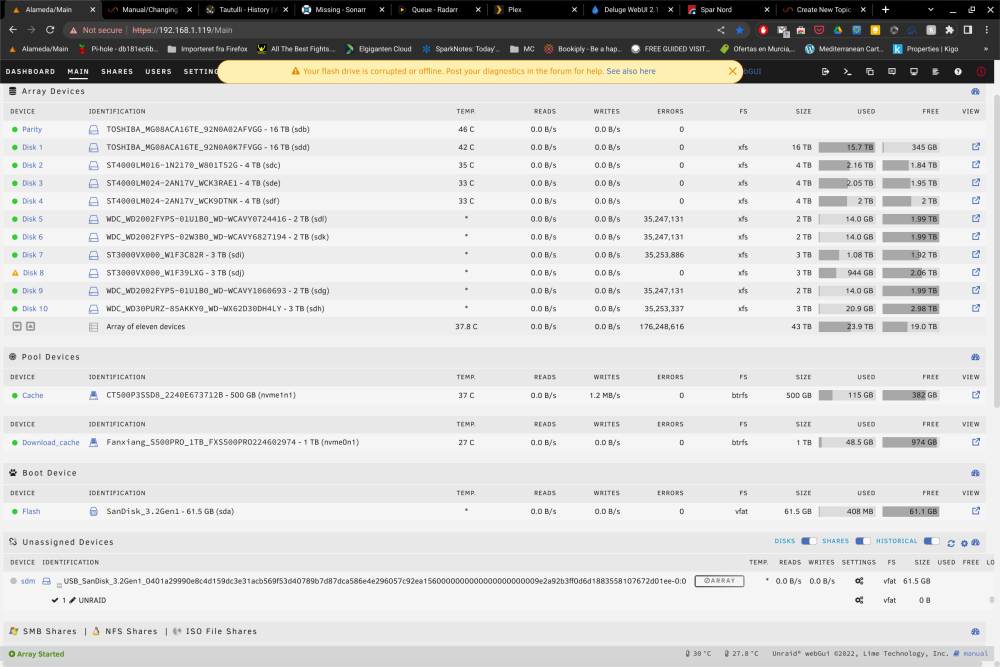Click the Unraid info monitor icon
This screenshot has height=667, width=1000.
point(914,71)
